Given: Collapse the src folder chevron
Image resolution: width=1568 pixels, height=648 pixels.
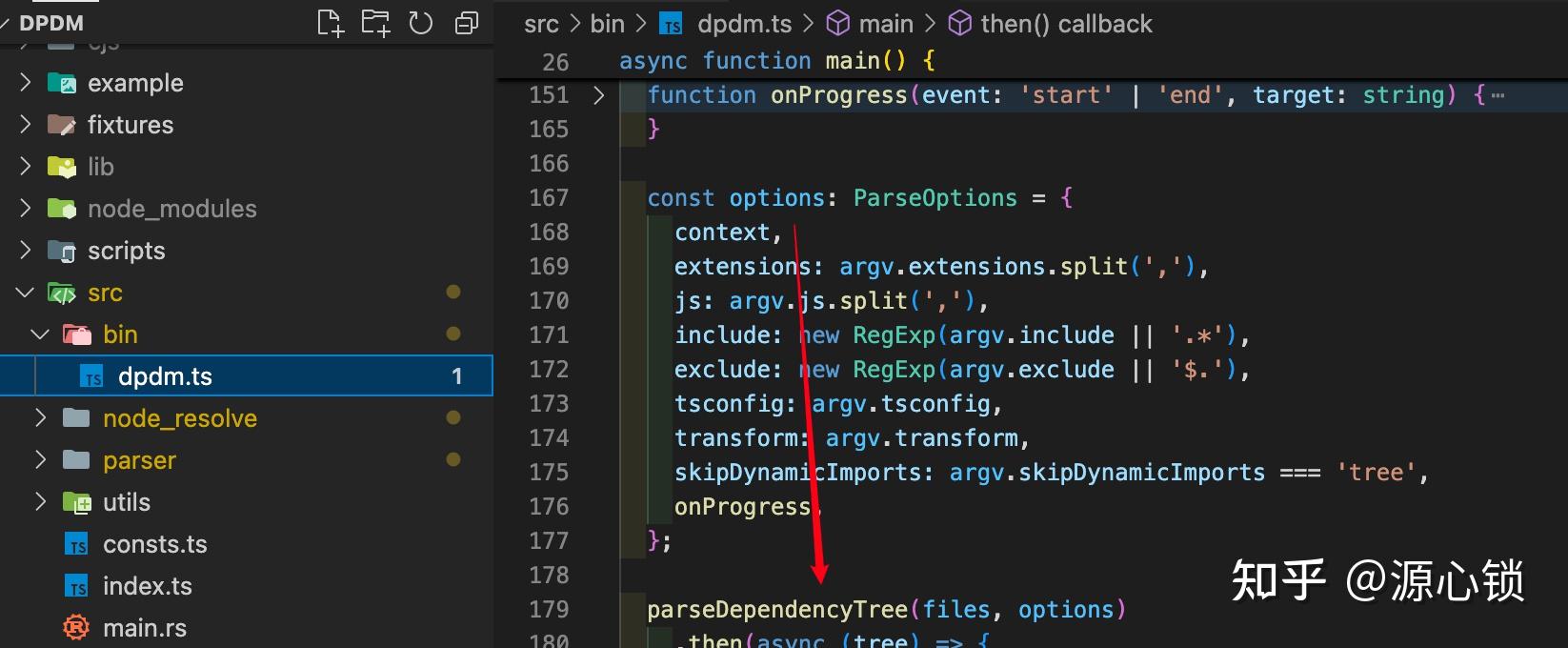Looking at the screenshot, I should pos(26,293).
